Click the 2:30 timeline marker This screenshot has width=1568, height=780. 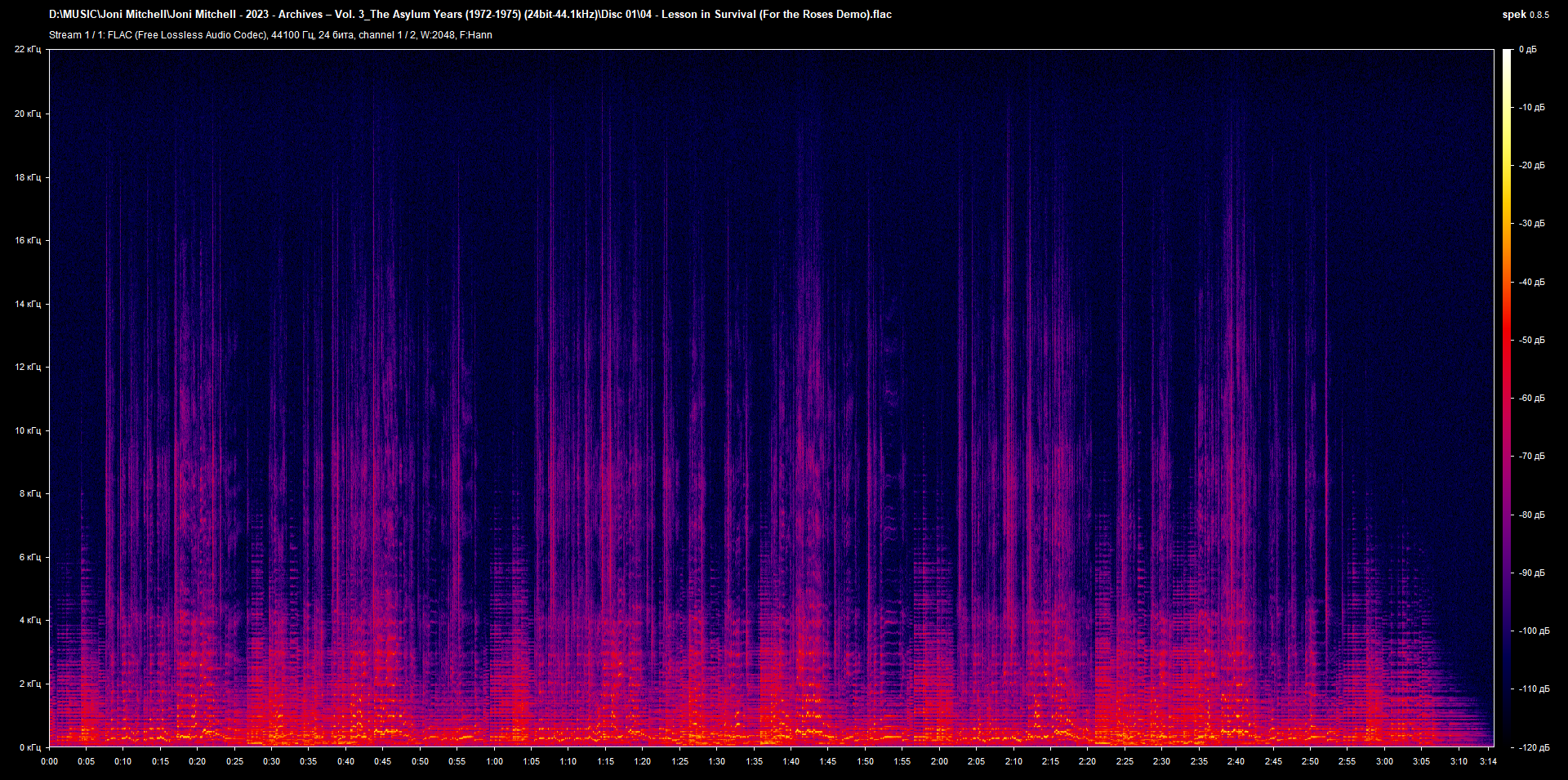(1162, 760)
